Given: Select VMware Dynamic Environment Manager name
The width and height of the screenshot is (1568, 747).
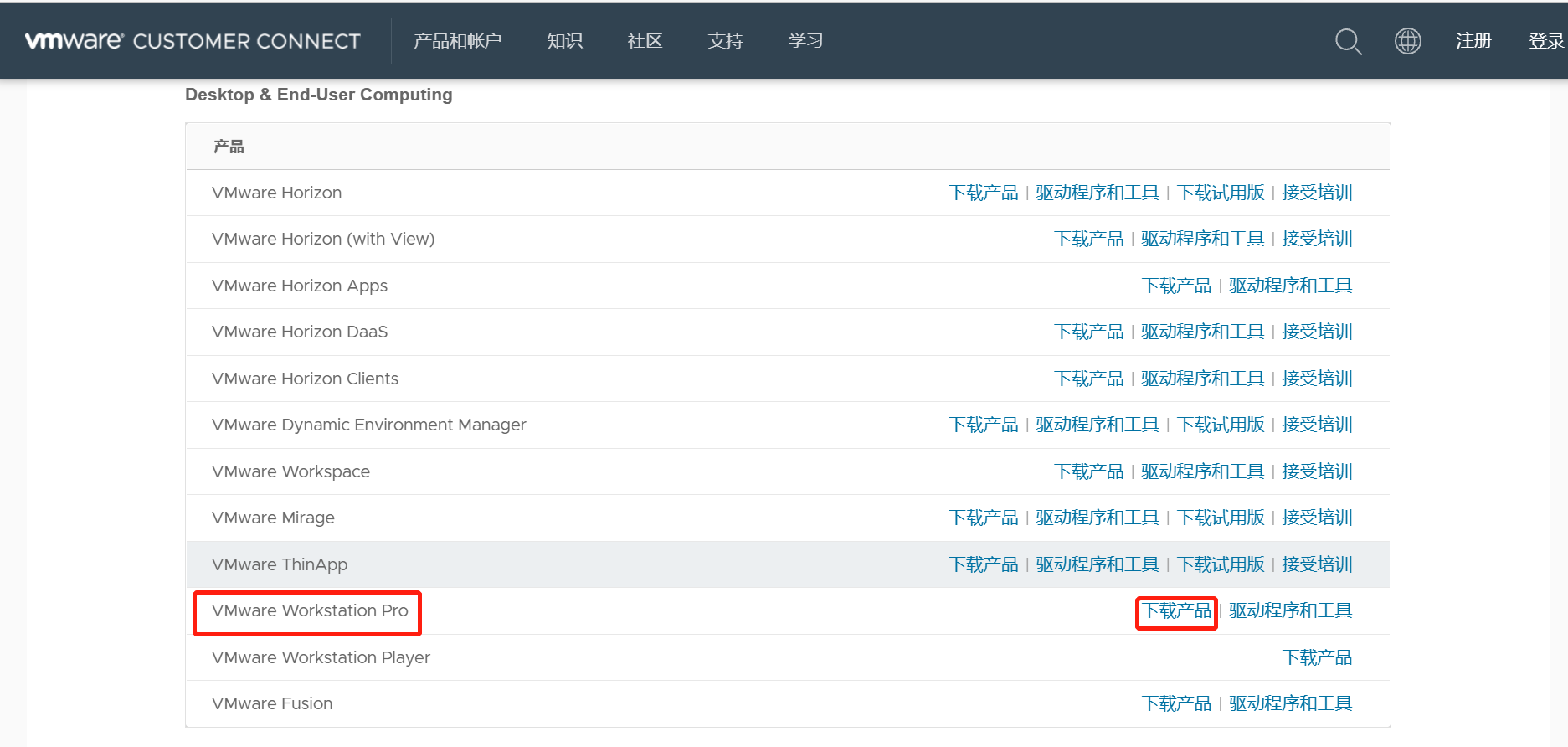Looking at the screenshot, I should (x=369, y=425).
